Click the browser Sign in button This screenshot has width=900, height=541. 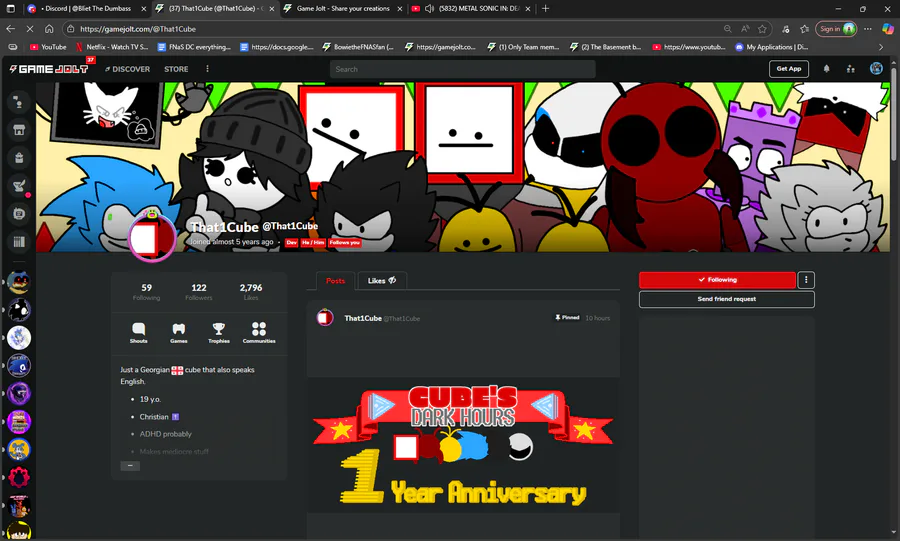point(836,29)
